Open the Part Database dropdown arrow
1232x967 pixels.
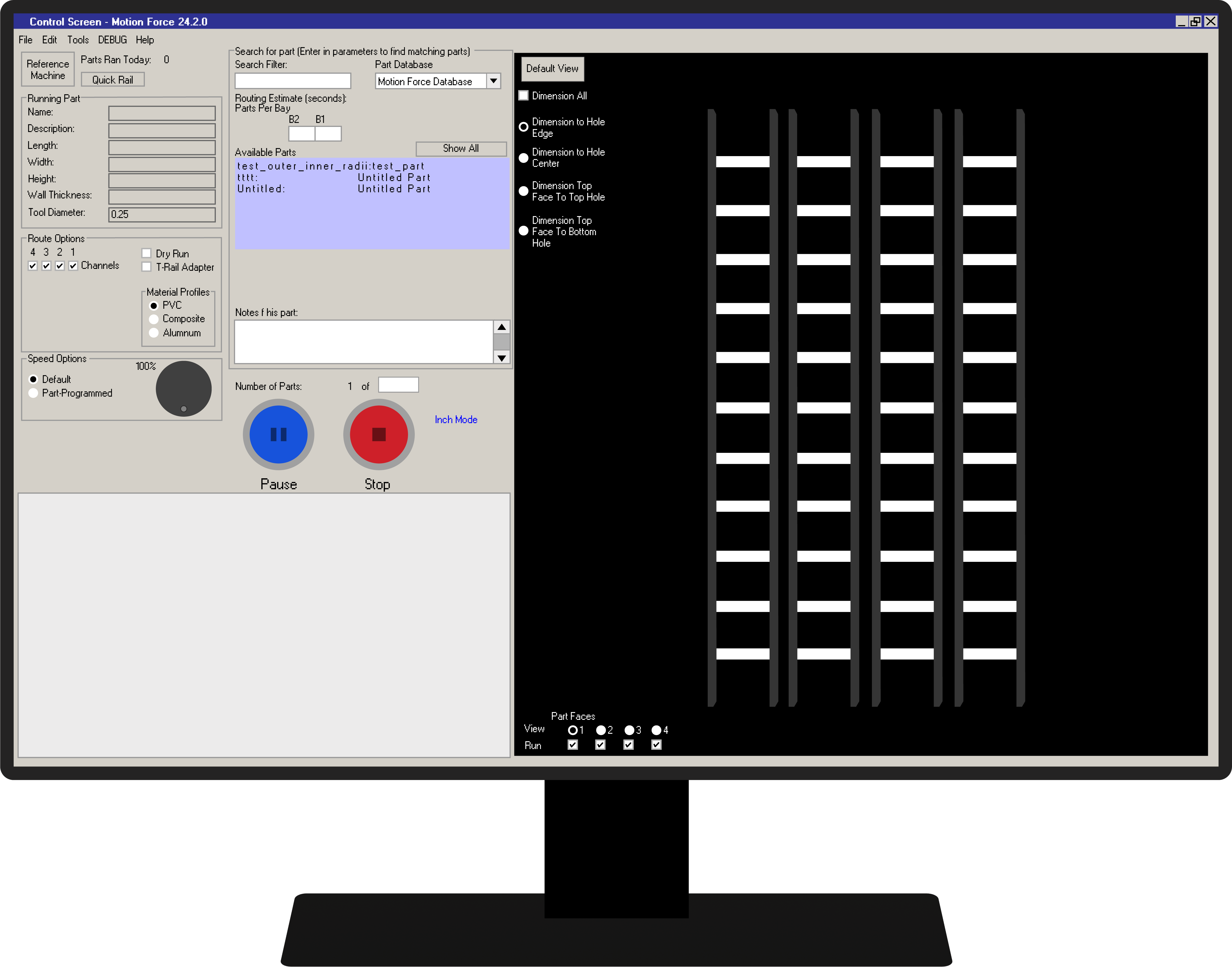[494, 81]
